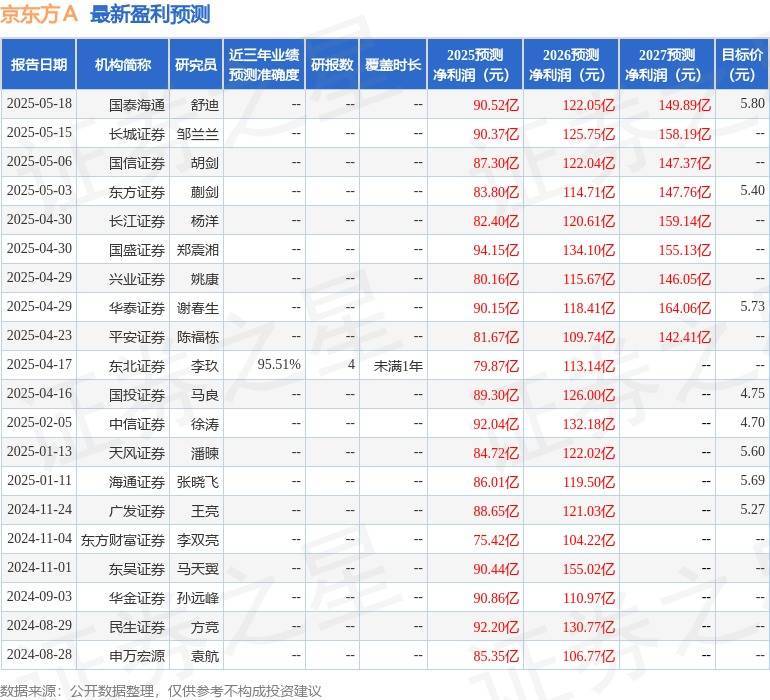Select the 95.51% accuracy cell
The width and height of the screenshot is (770, 700).
[279, 365]
